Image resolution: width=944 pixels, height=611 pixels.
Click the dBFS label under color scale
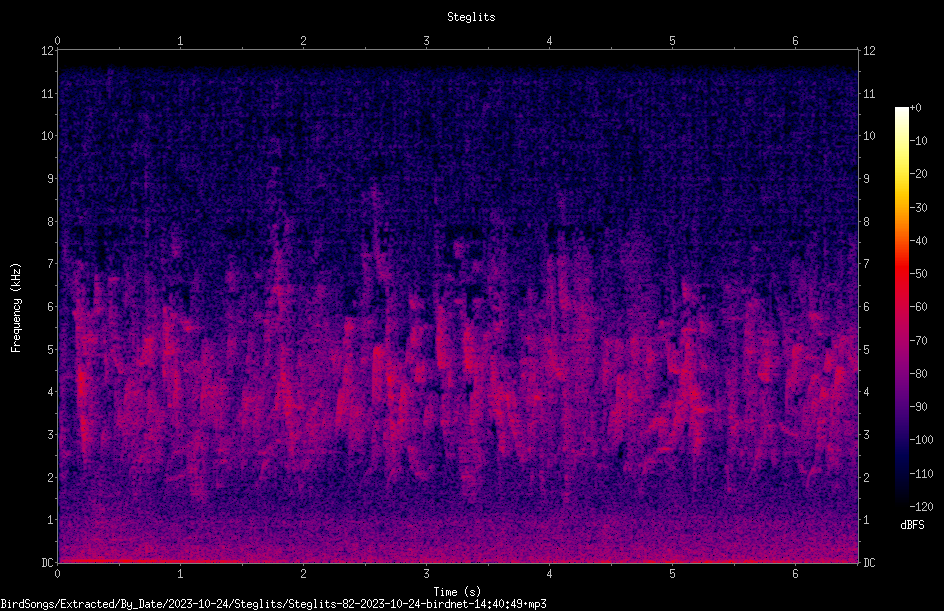pyautogui.click(x=912, y=525)
